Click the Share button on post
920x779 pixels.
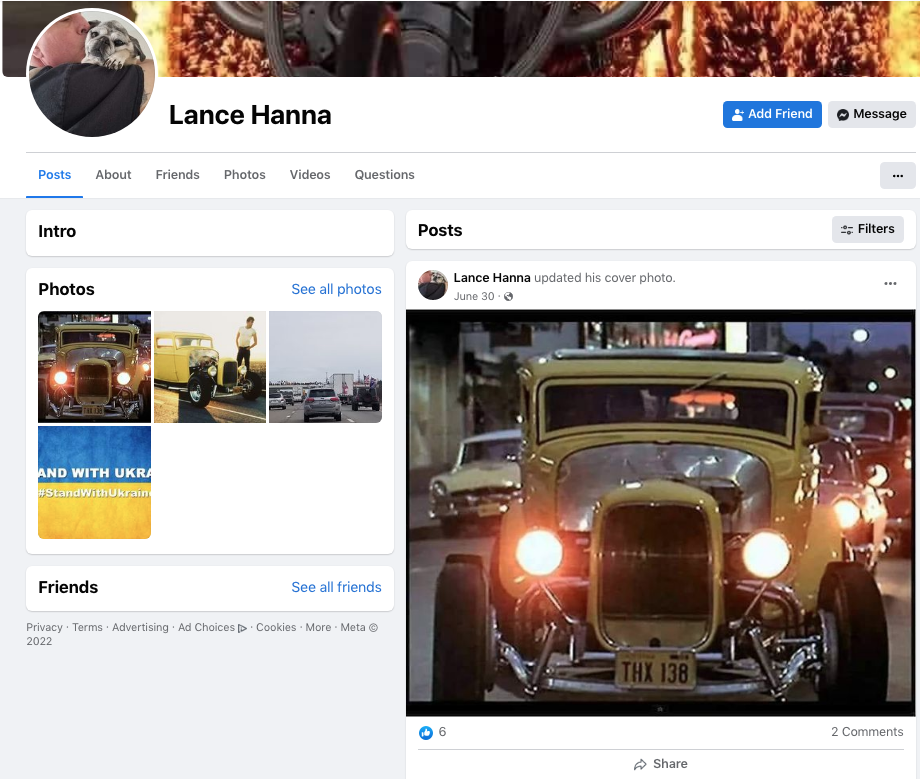click(x=660, y=764)
